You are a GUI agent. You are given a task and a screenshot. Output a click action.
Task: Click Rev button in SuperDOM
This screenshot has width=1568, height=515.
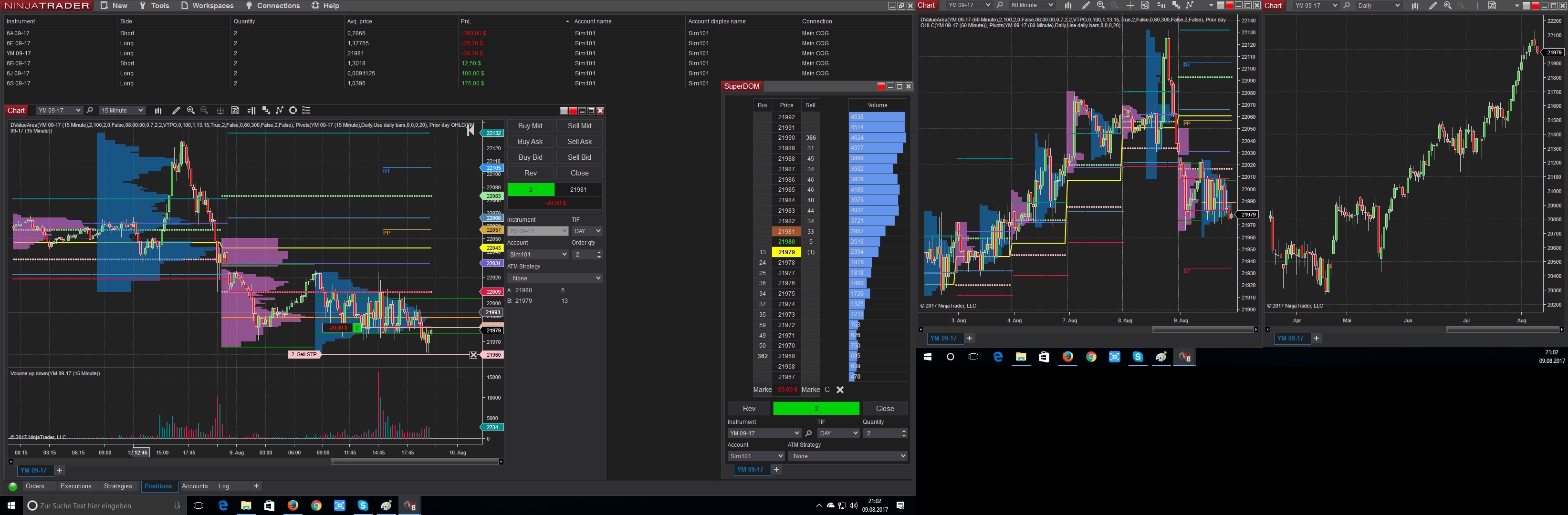pyautogui.click(x=749, y=409)
